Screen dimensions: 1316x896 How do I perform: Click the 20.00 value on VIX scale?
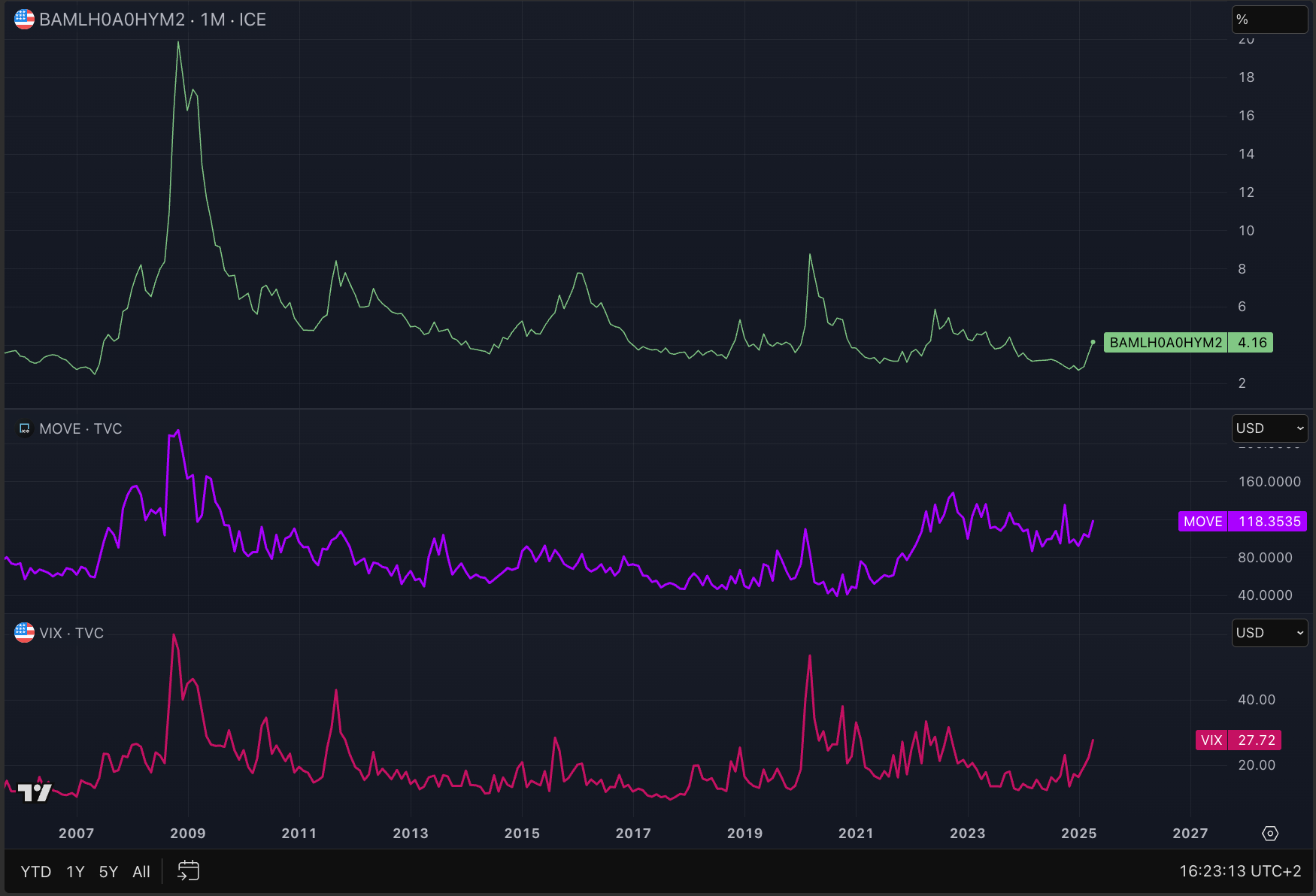(1257, 764)
